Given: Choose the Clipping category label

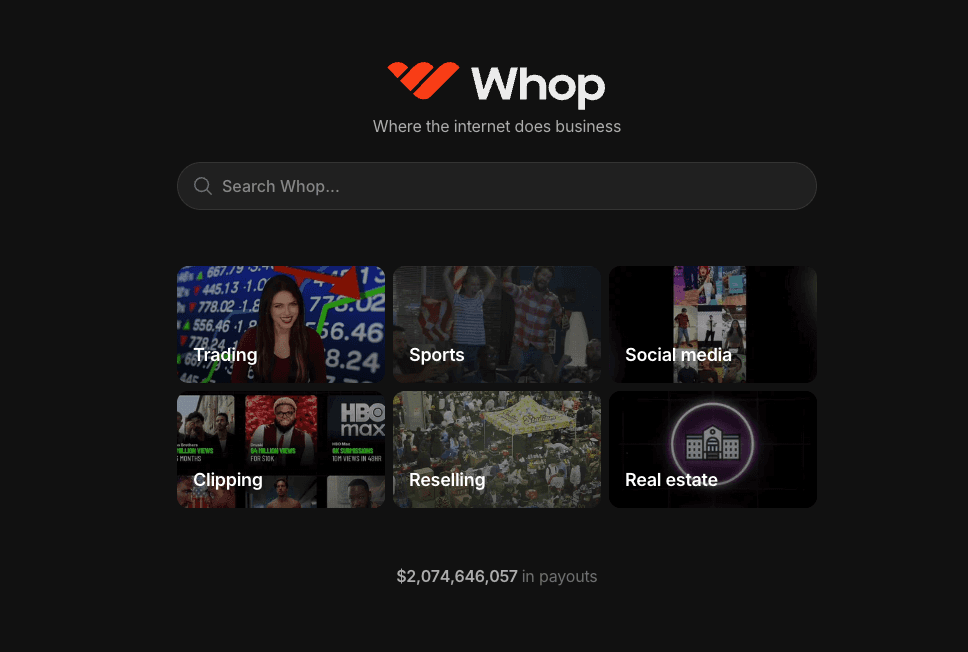Looking at the screenshot, I should click(228, 480).
